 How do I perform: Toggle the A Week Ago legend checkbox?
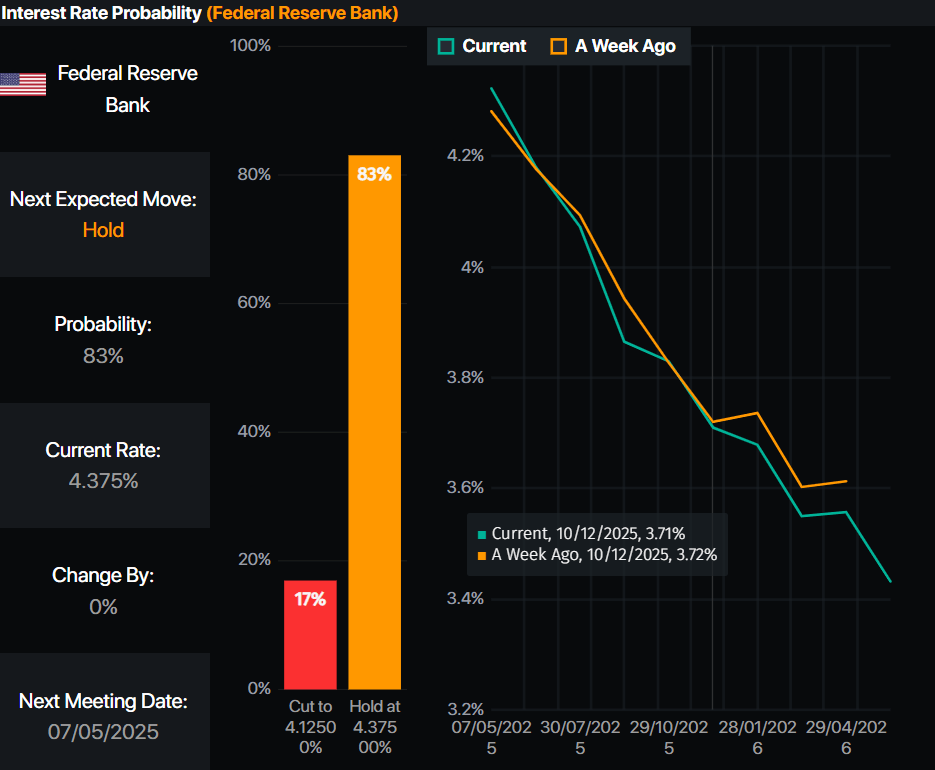pos(559,46)
